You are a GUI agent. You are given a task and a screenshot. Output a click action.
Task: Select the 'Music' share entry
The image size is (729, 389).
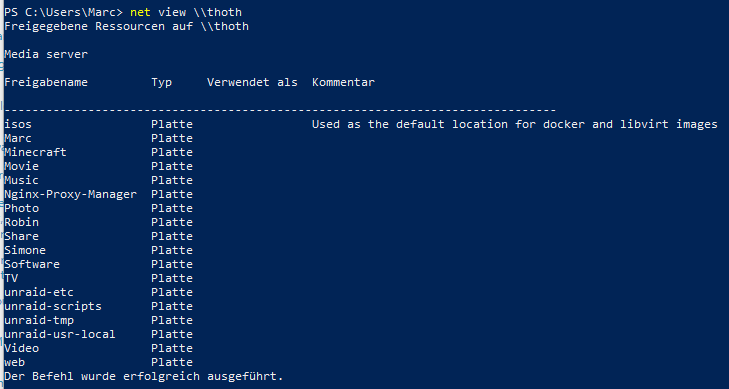pos(21,180)
